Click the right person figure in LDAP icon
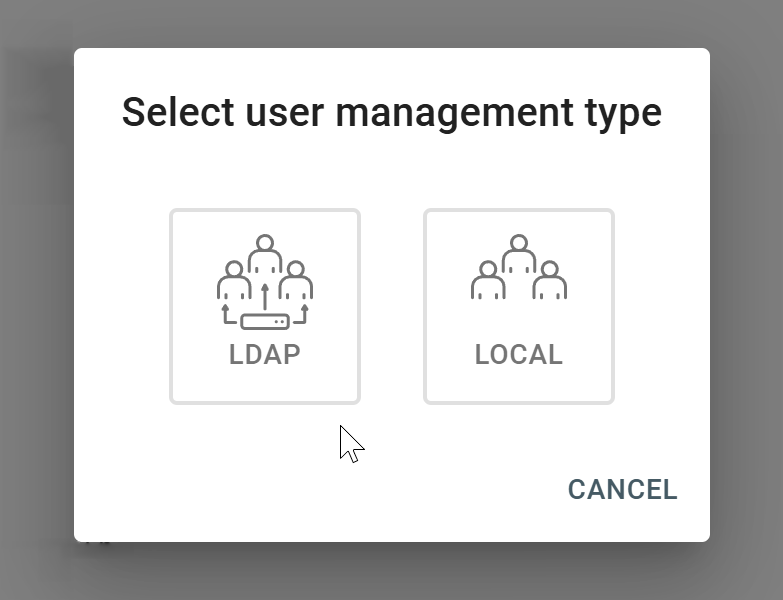Screen dimensions: 783x600 coord(296,281)
